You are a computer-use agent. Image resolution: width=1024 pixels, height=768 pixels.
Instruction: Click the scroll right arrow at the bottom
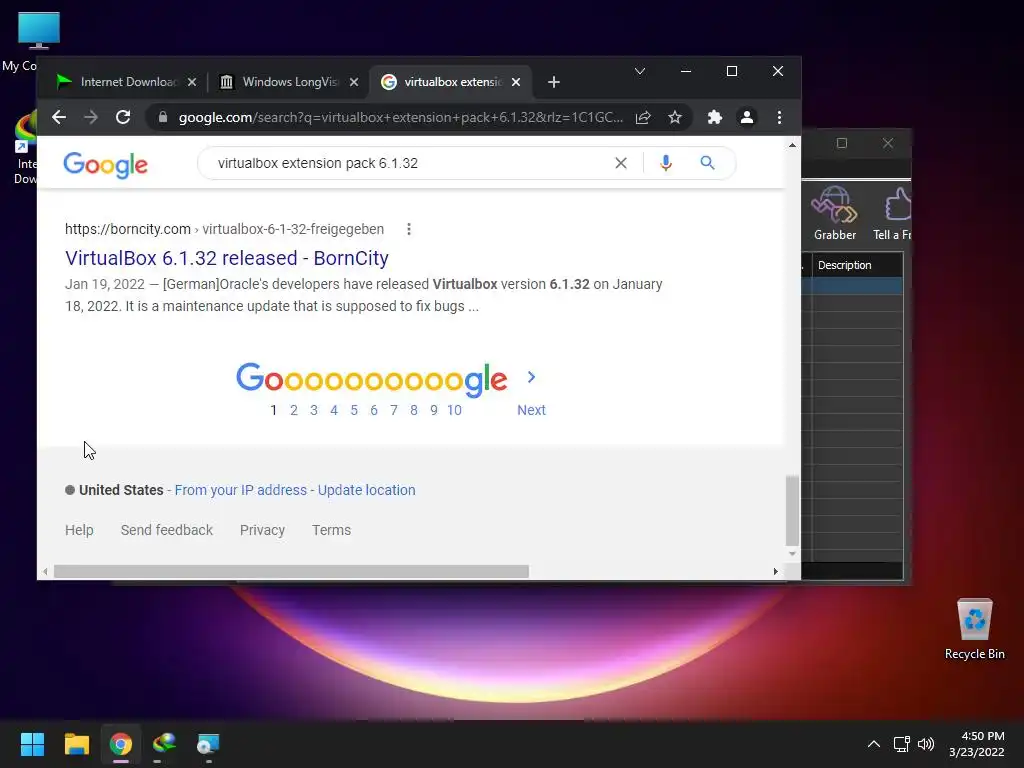pyautogui.click(x=775, y=571)
